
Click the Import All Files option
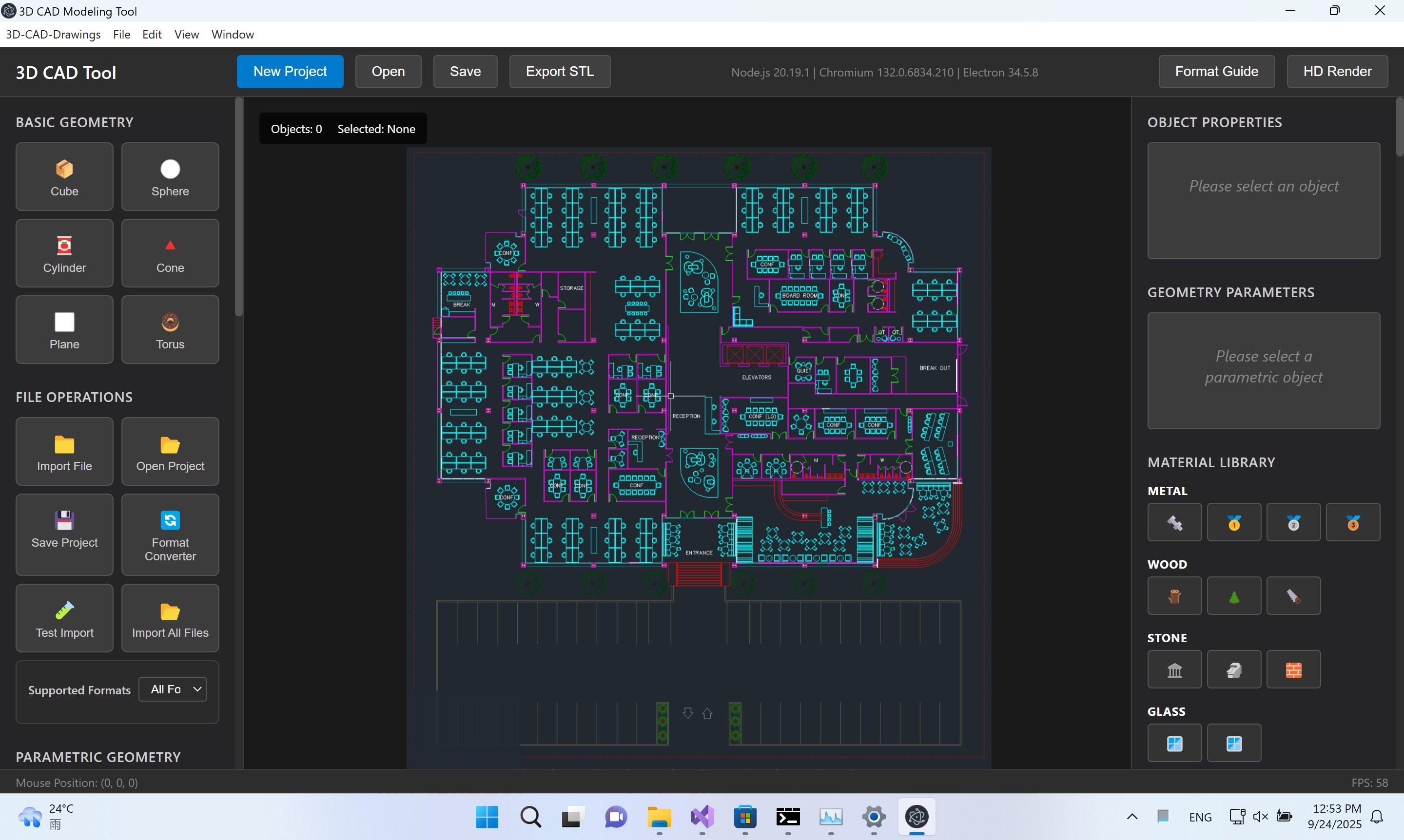pyautogui.click(x=169, y=617)
